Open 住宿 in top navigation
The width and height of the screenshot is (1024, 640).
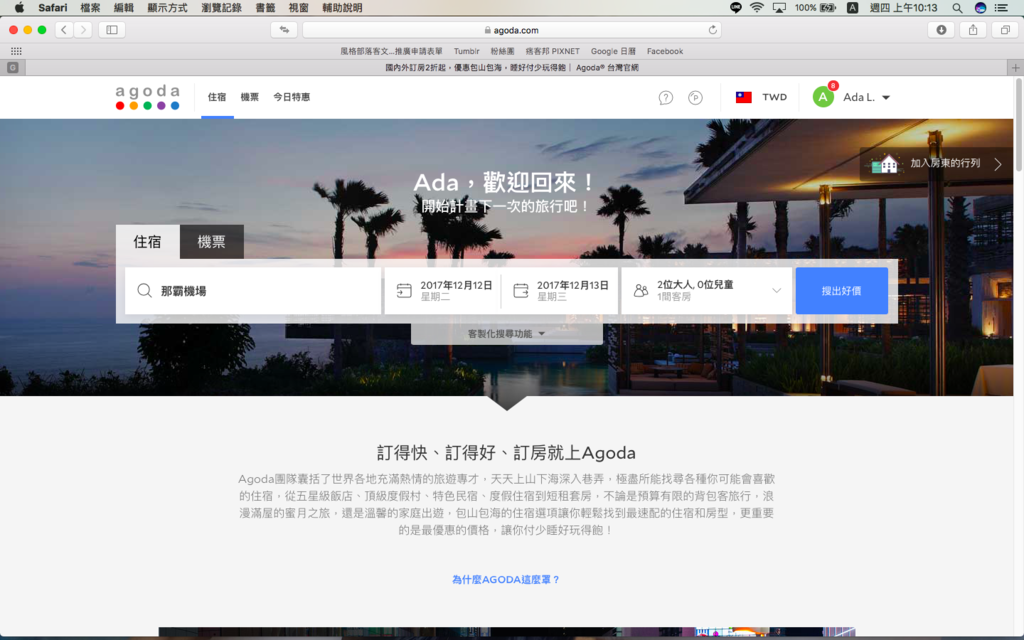pyautogui.click(x=217, y=97)
